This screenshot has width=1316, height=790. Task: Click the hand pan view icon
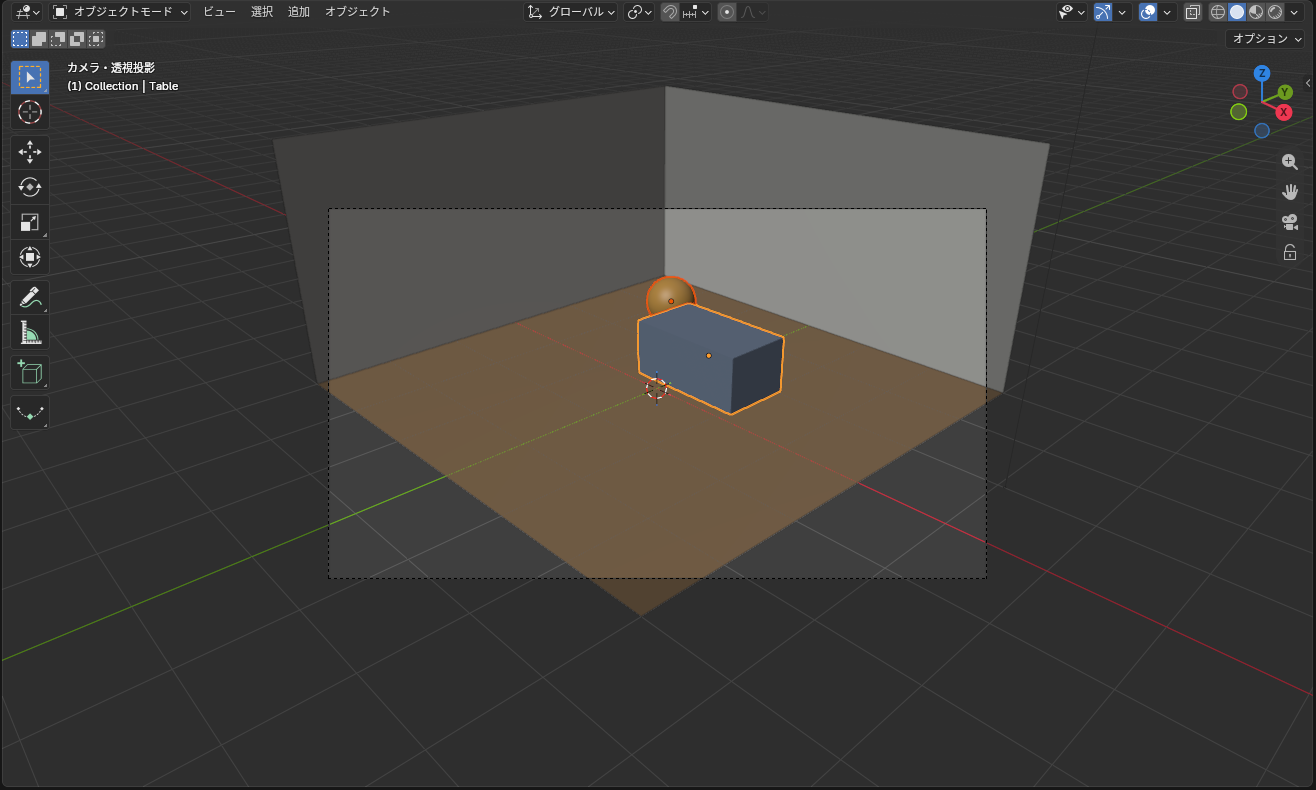[x=1290, y=192]
